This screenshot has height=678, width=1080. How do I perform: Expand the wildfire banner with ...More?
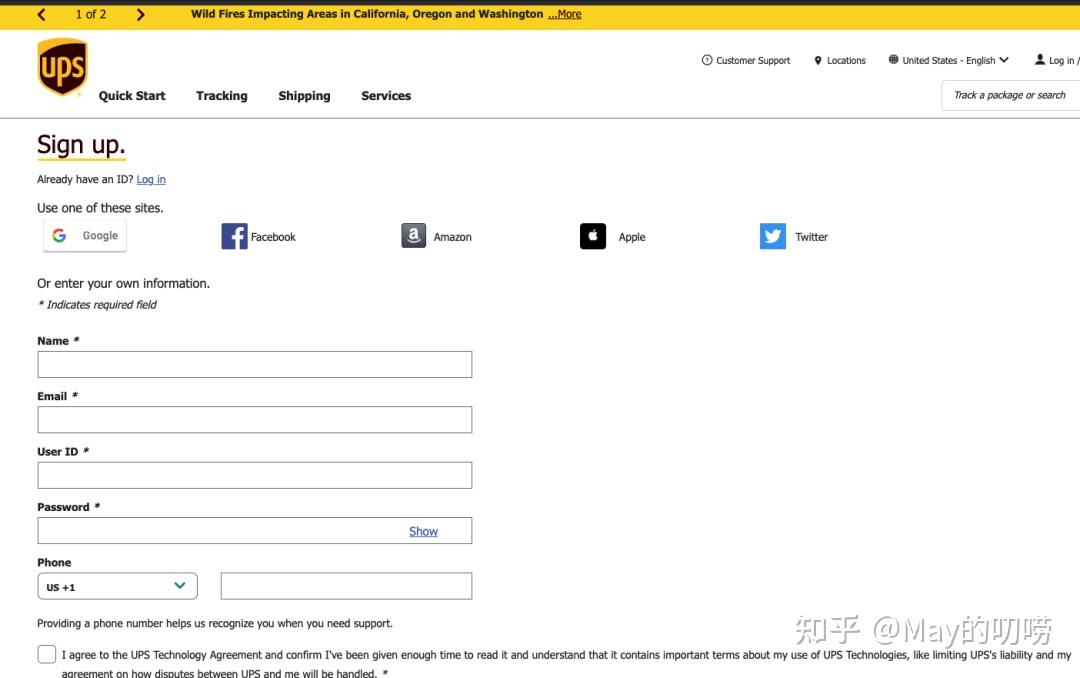click(x=564, y=14)
